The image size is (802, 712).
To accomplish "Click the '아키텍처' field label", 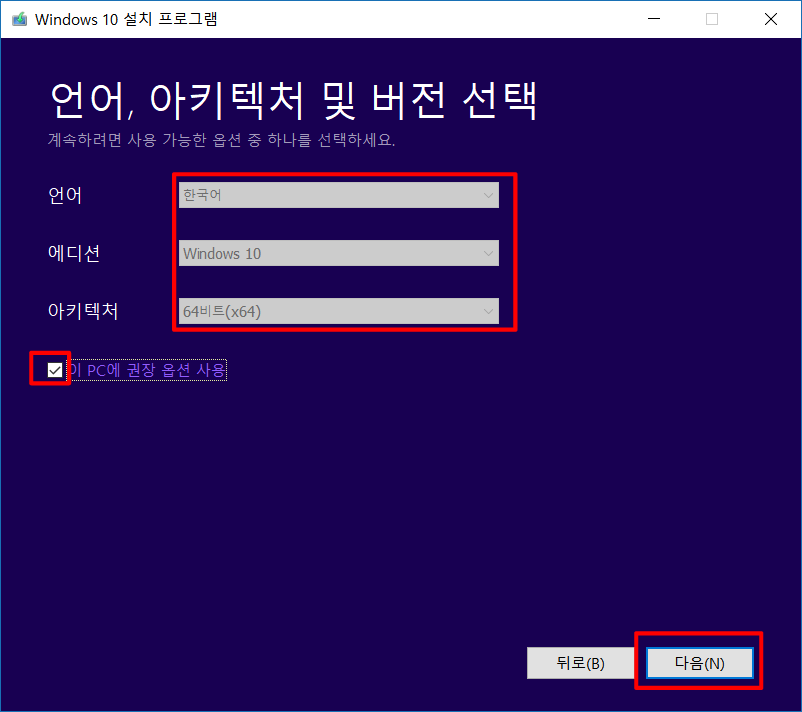I will (x=83, y=311).
